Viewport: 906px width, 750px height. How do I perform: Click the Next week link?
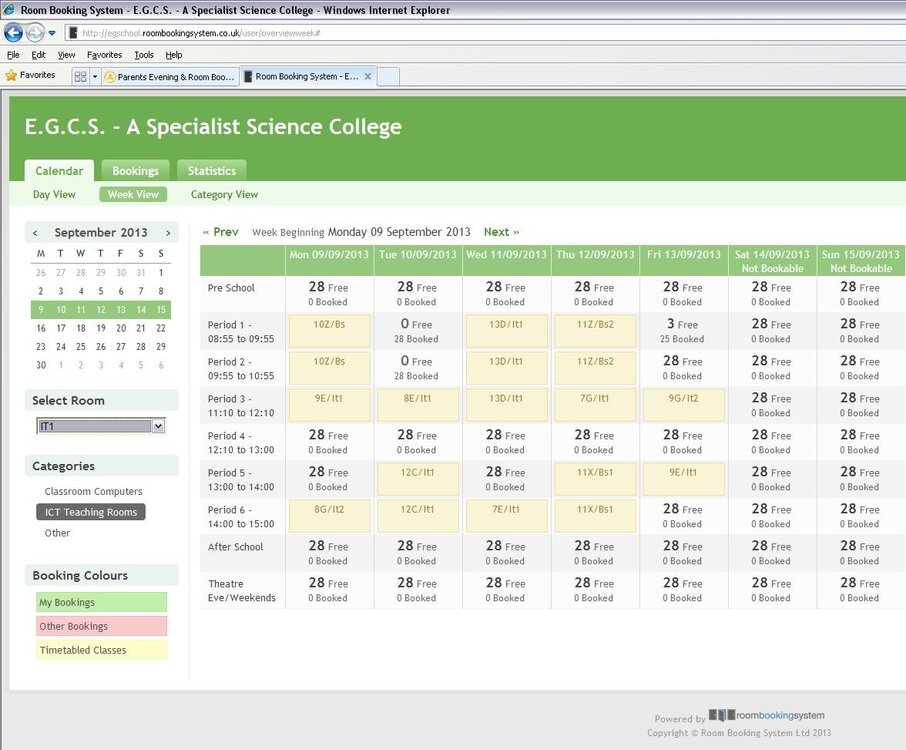pos(502,232)
